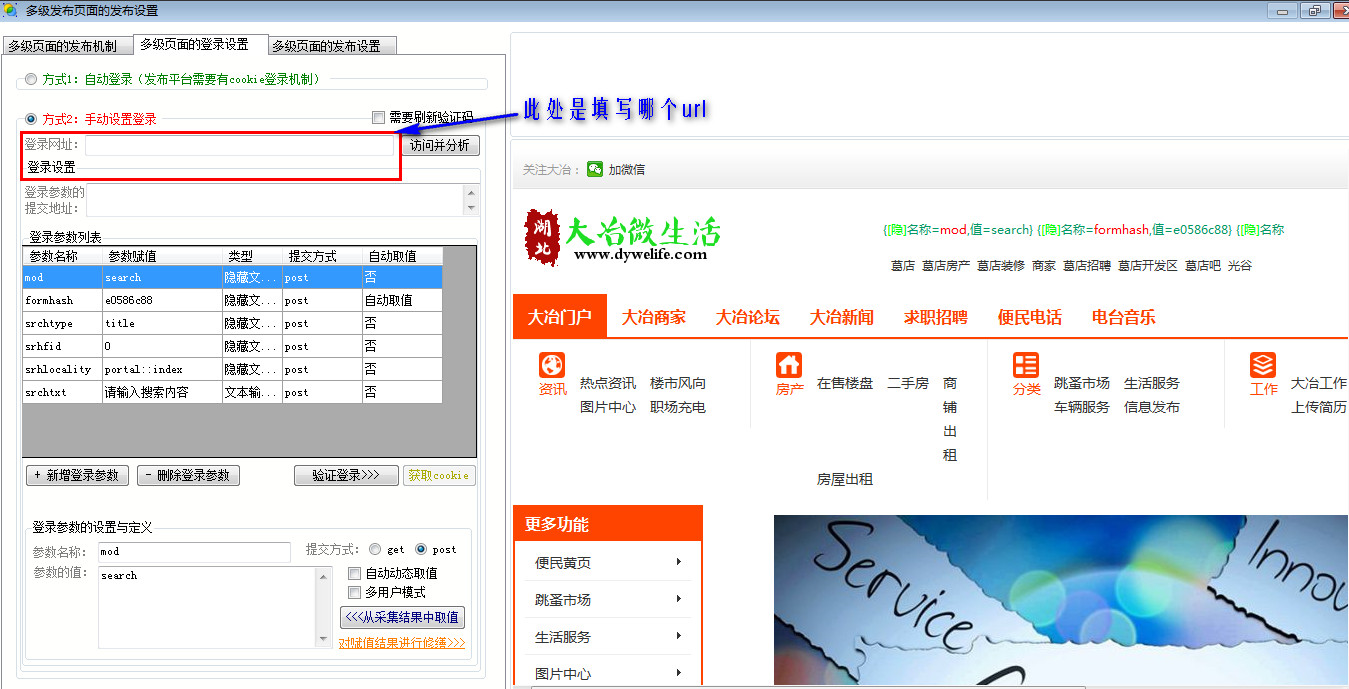The image size is (1349, 689).
Task: Click the 登录网址 input field
Action: click(x=240, y=145)
